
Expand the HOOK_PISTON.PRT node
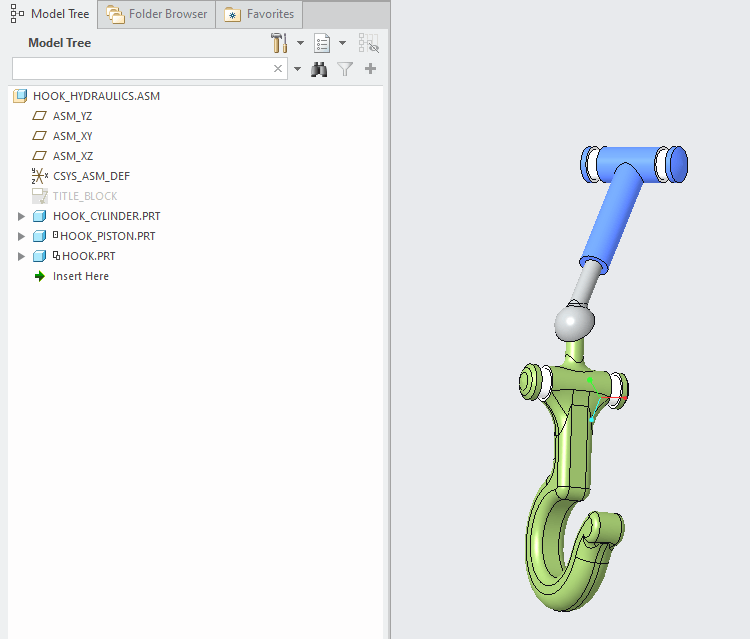pyautogui.click(x=21, y=236)
